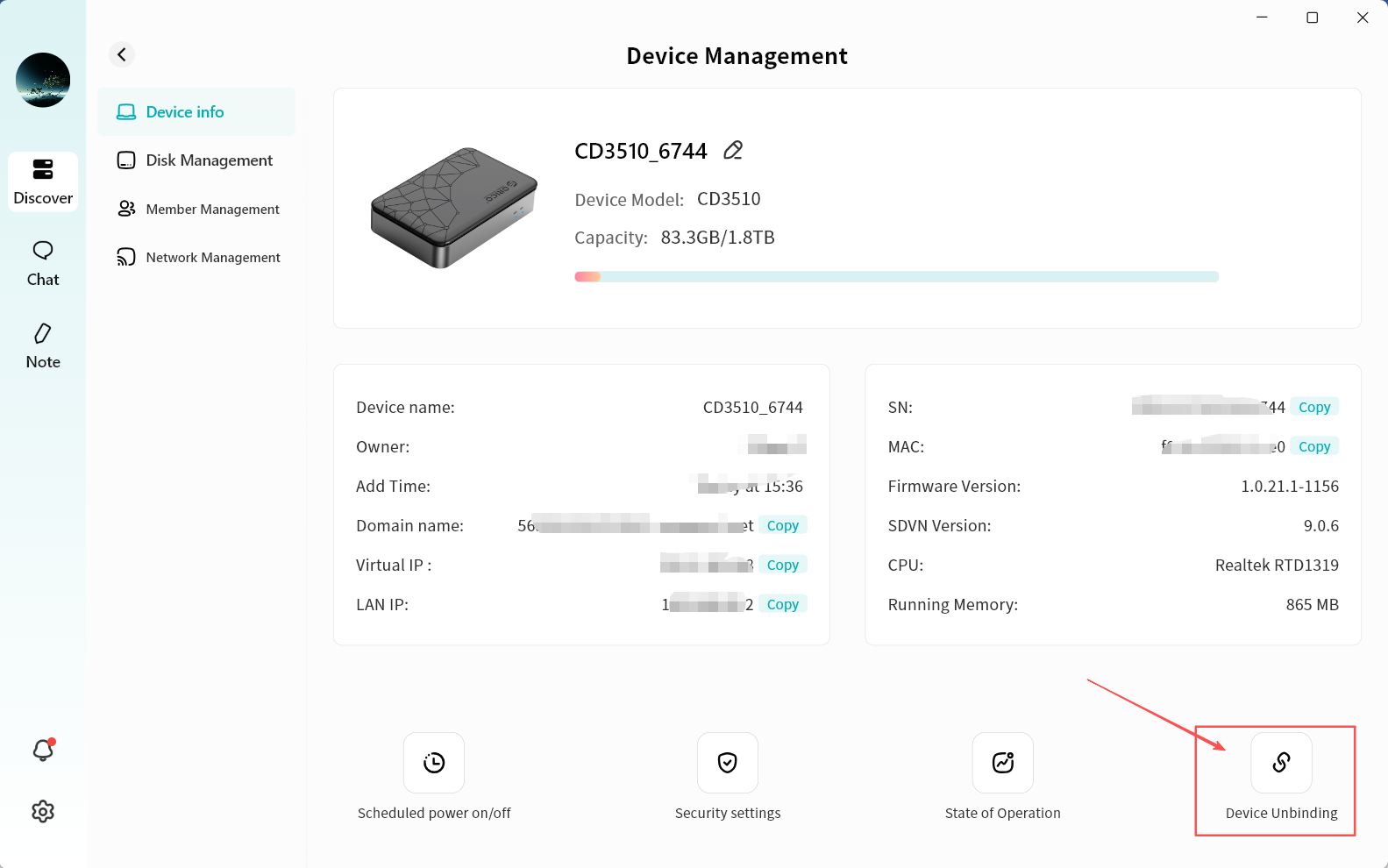Copy the device serial number

pyautogui.click(x=1313, y=407)
